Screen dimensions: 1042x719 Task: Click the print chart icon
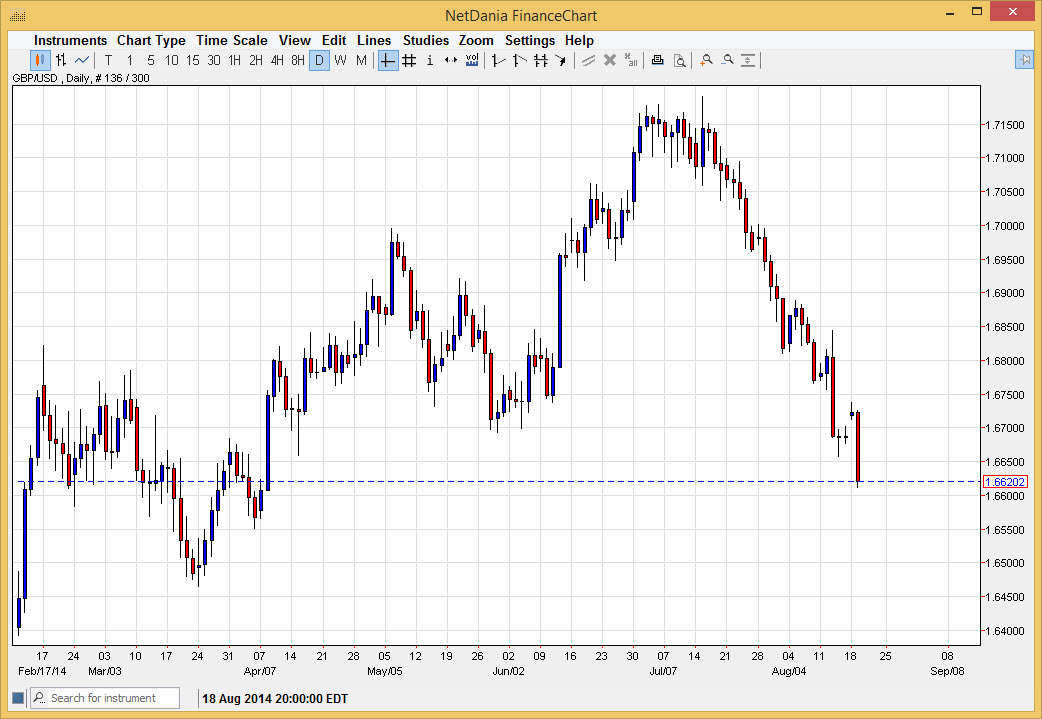click(657, 60)
